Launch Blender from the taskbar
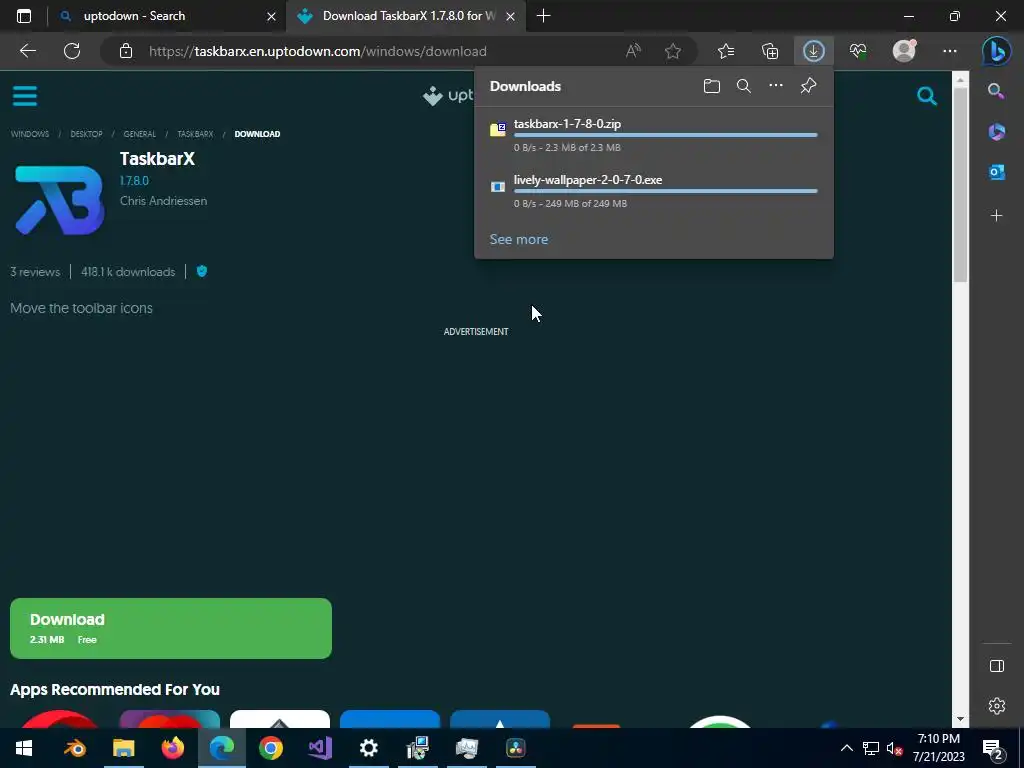1024x768 pixels. 74,748
